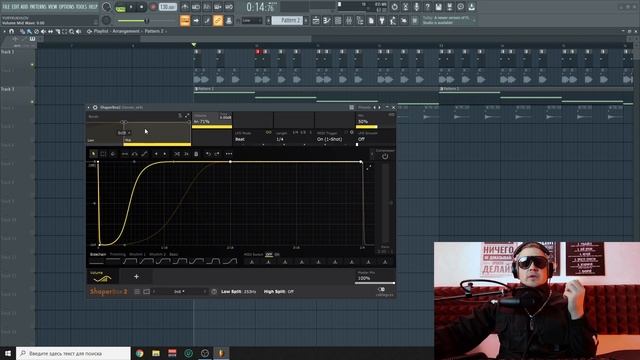Open the OPTIONS menu
Screen dimensions: 640x360
click(67, 7)
